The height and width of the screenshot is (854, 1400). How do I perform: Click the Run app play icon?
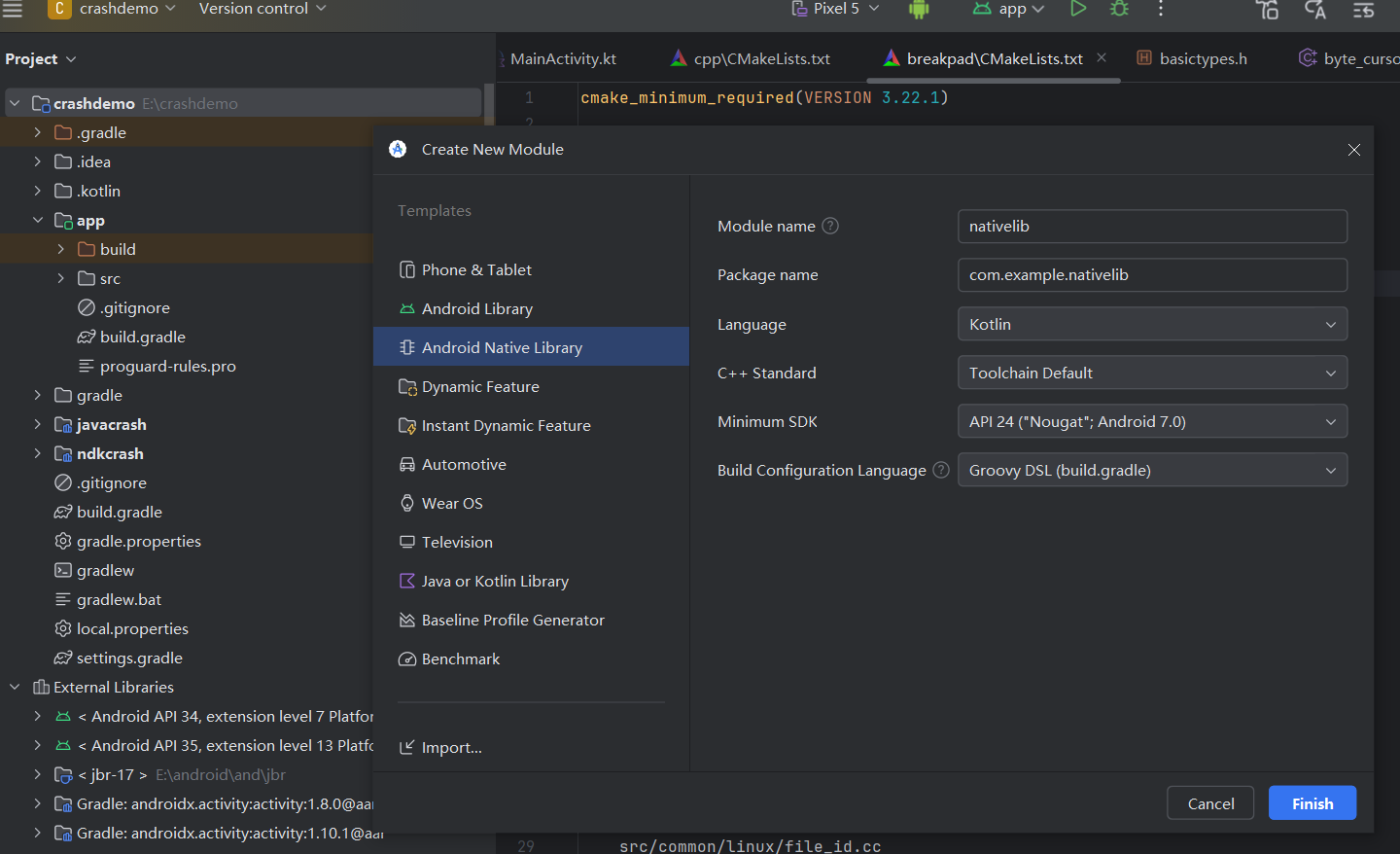[1078, 9]
